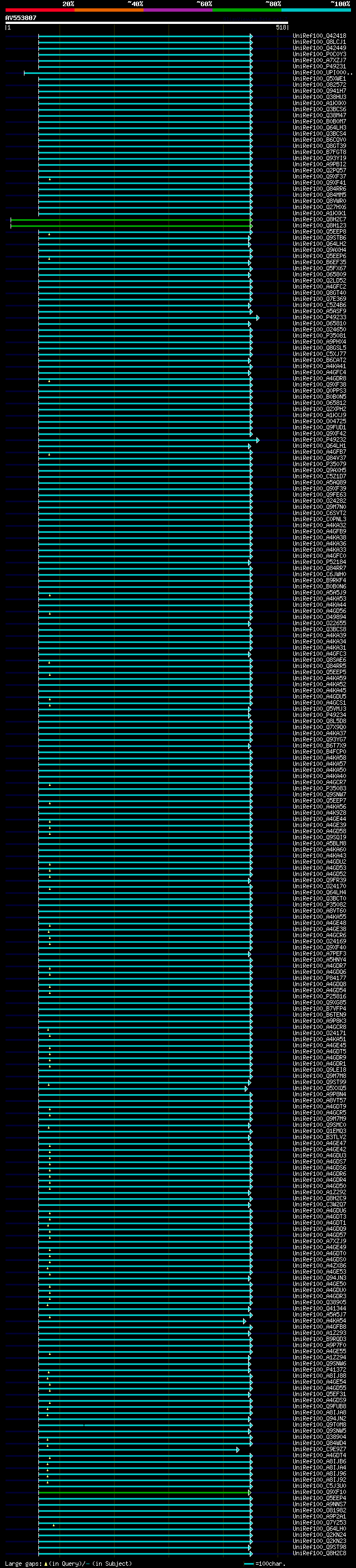This screenshot has width=356, height=1568.
Task: Open hit UniRef100_B7FGT8
Action: (x=319, y=152)
